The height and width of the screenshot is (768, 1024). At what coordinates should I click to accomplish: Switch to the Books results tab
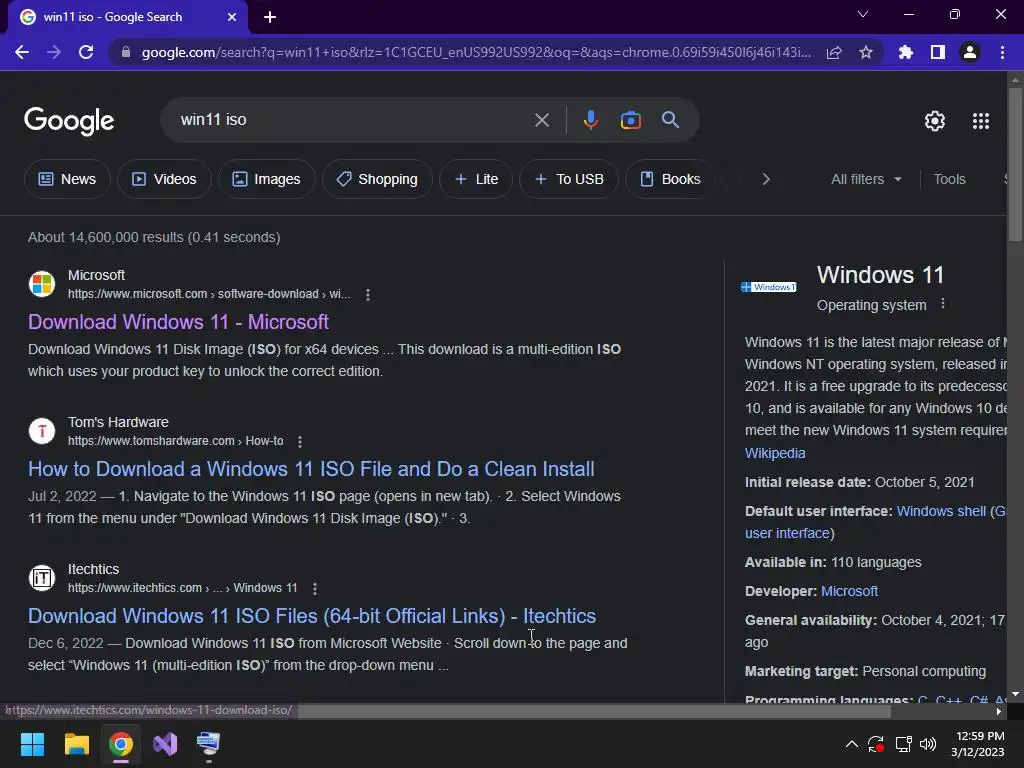point(670,179)
